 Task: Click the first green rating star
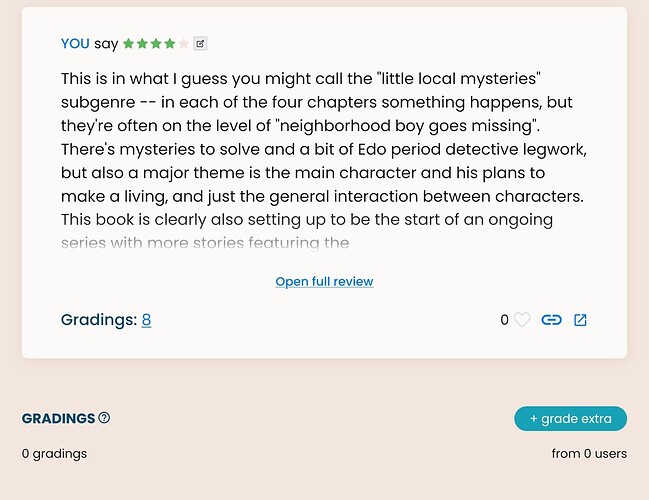tap(129, 44)
